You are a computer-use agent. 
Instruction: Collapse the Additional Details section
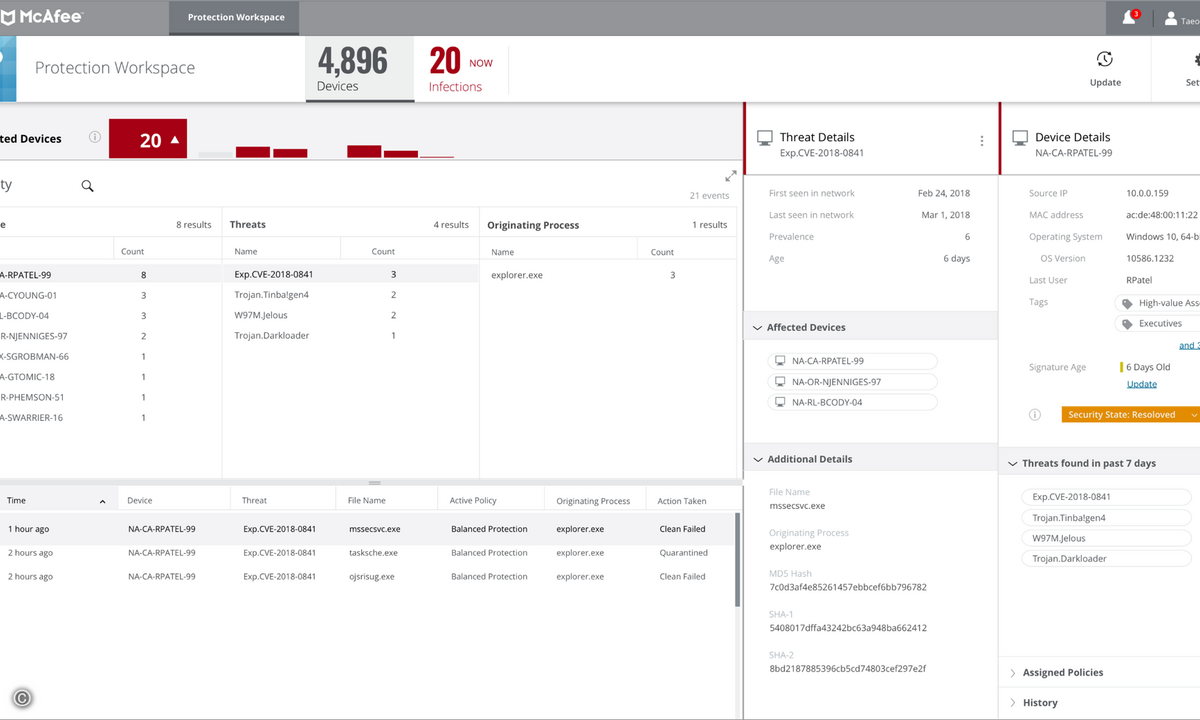coord(757,459)
